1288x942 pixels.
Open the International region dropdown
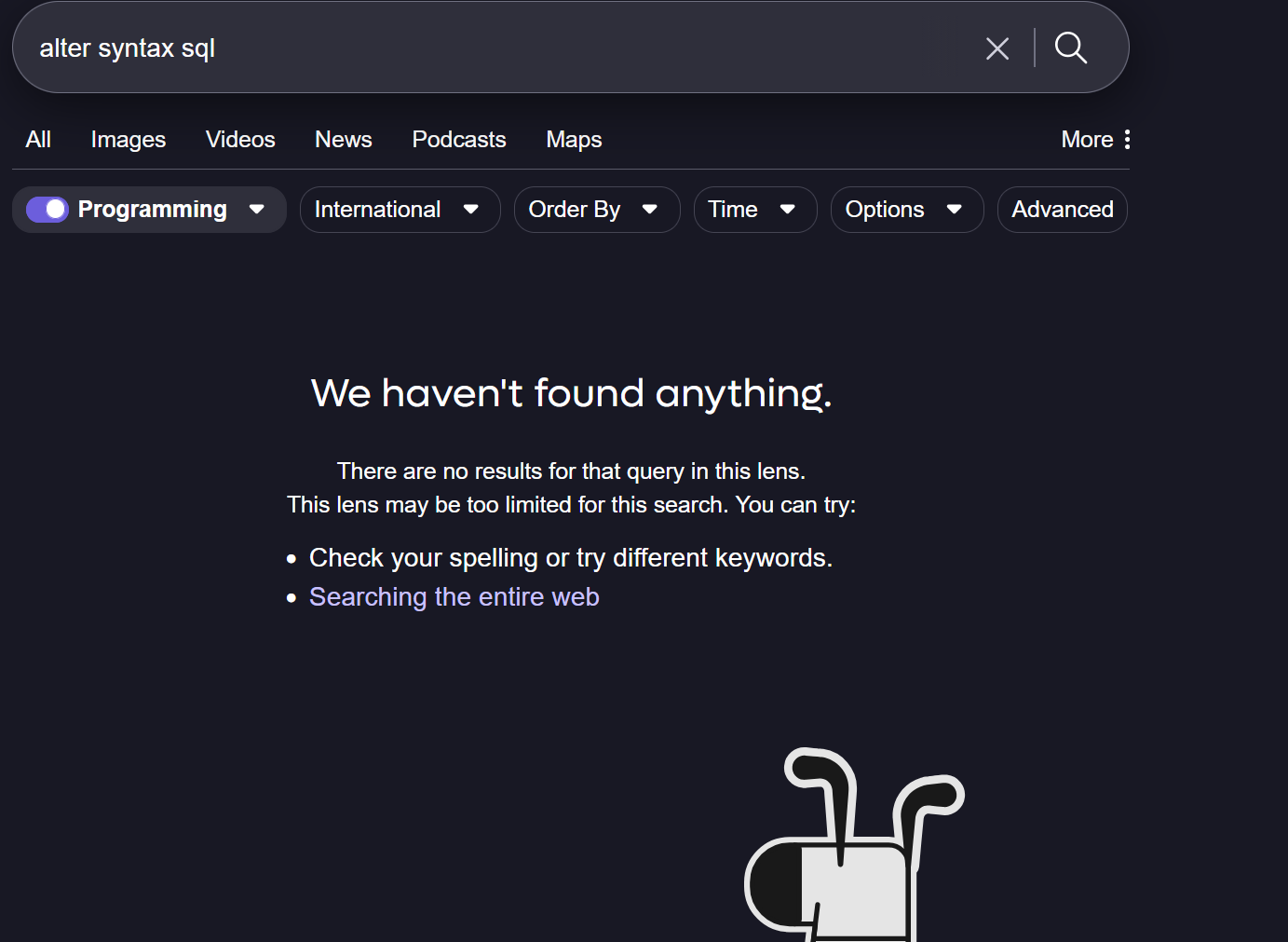(400, 210)
